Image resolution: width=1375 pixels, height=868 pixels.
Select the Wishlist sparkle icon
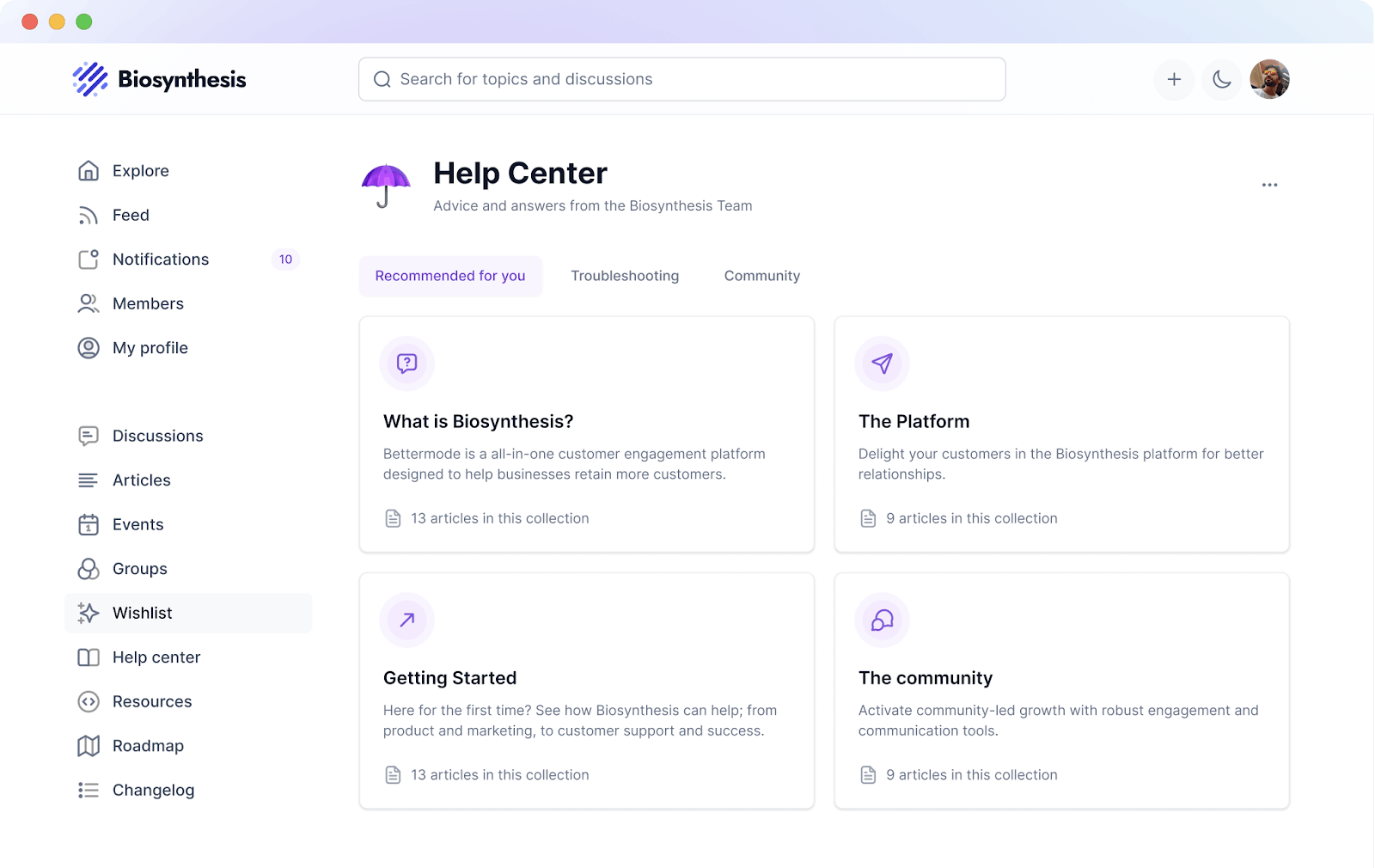(x=89, y=614)
